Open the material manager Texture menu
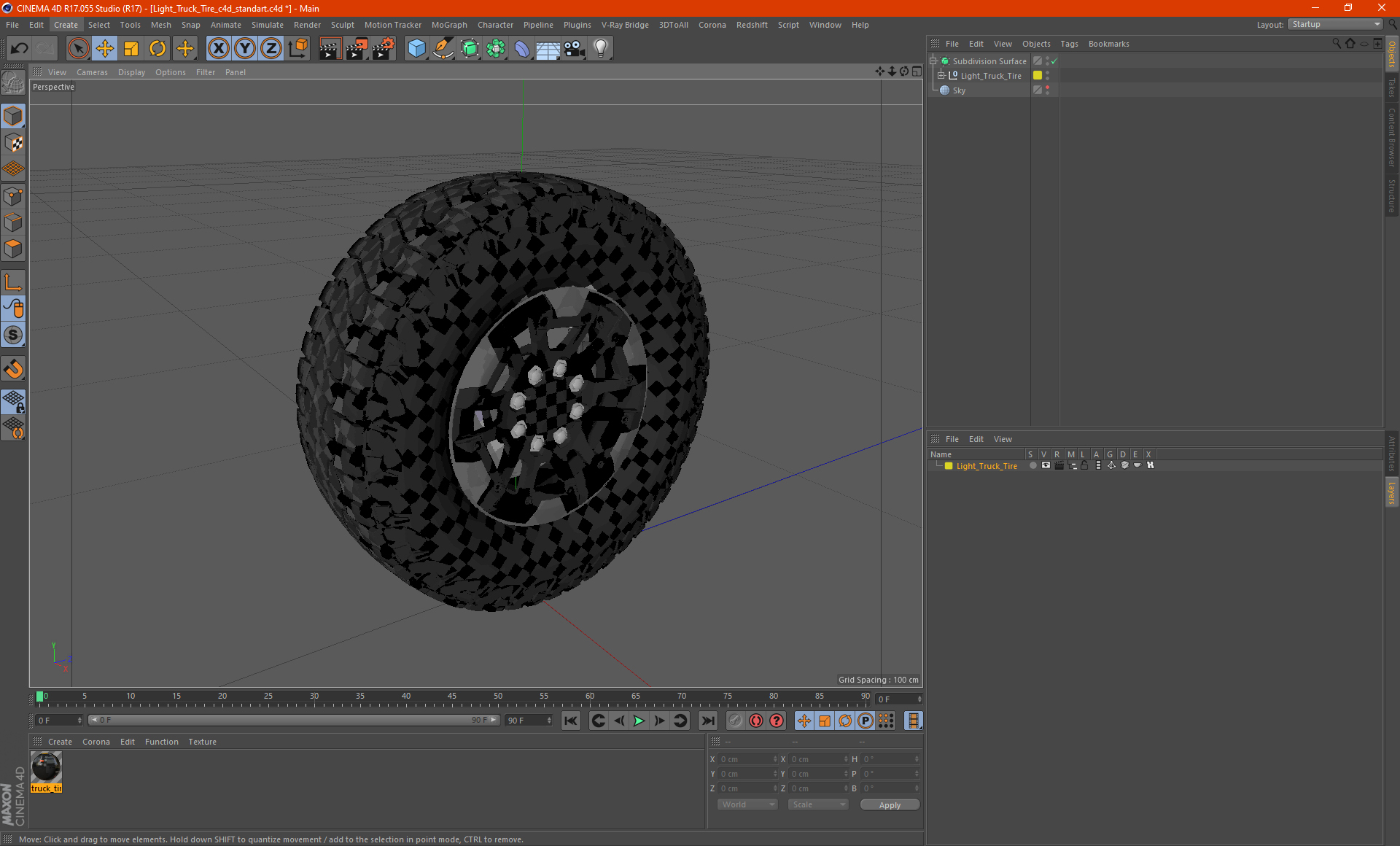This screenshot has height=846, width=1400. click(x=202, y=742)
